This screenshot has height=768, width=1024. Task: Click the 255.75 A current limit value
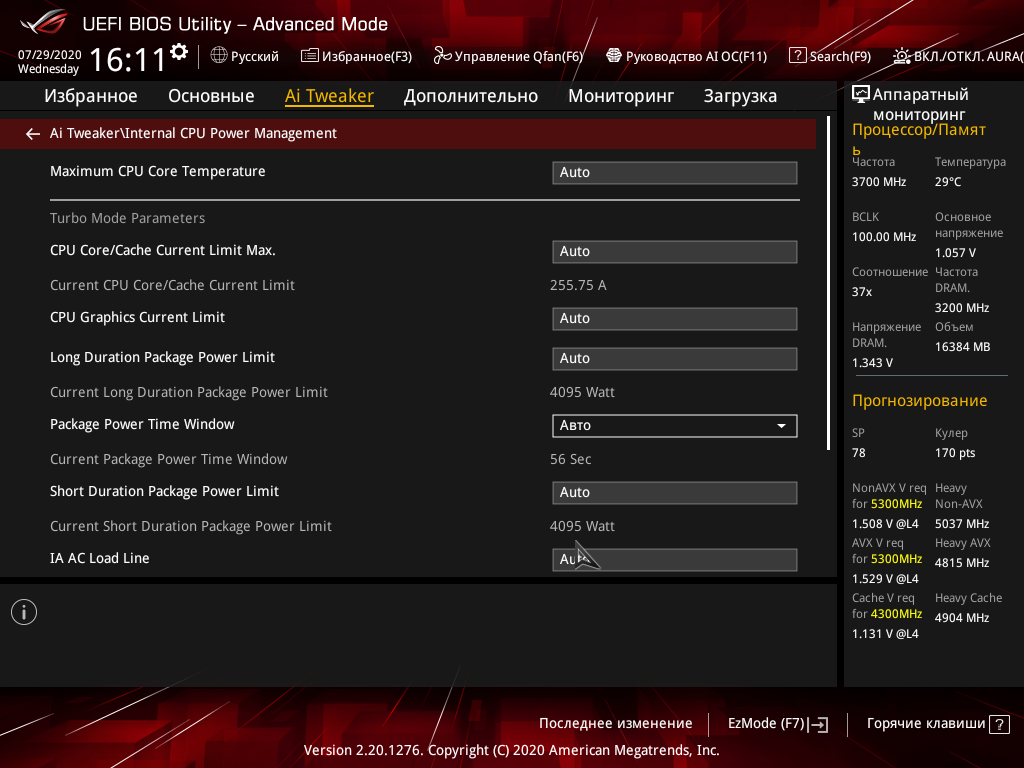coord(578,285)
